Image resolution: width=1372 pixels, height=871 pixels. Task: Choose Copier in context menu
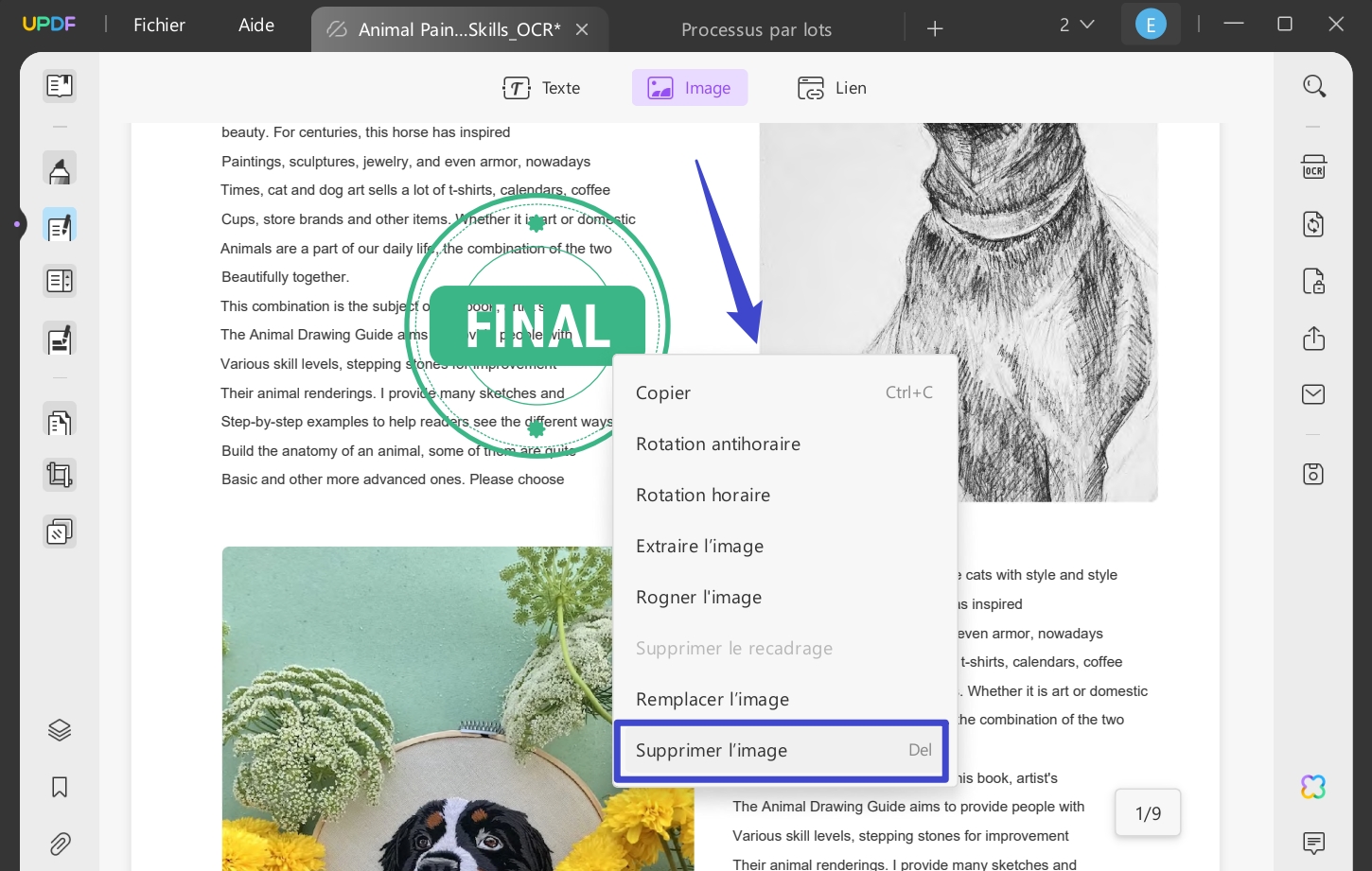coord(785,392)
